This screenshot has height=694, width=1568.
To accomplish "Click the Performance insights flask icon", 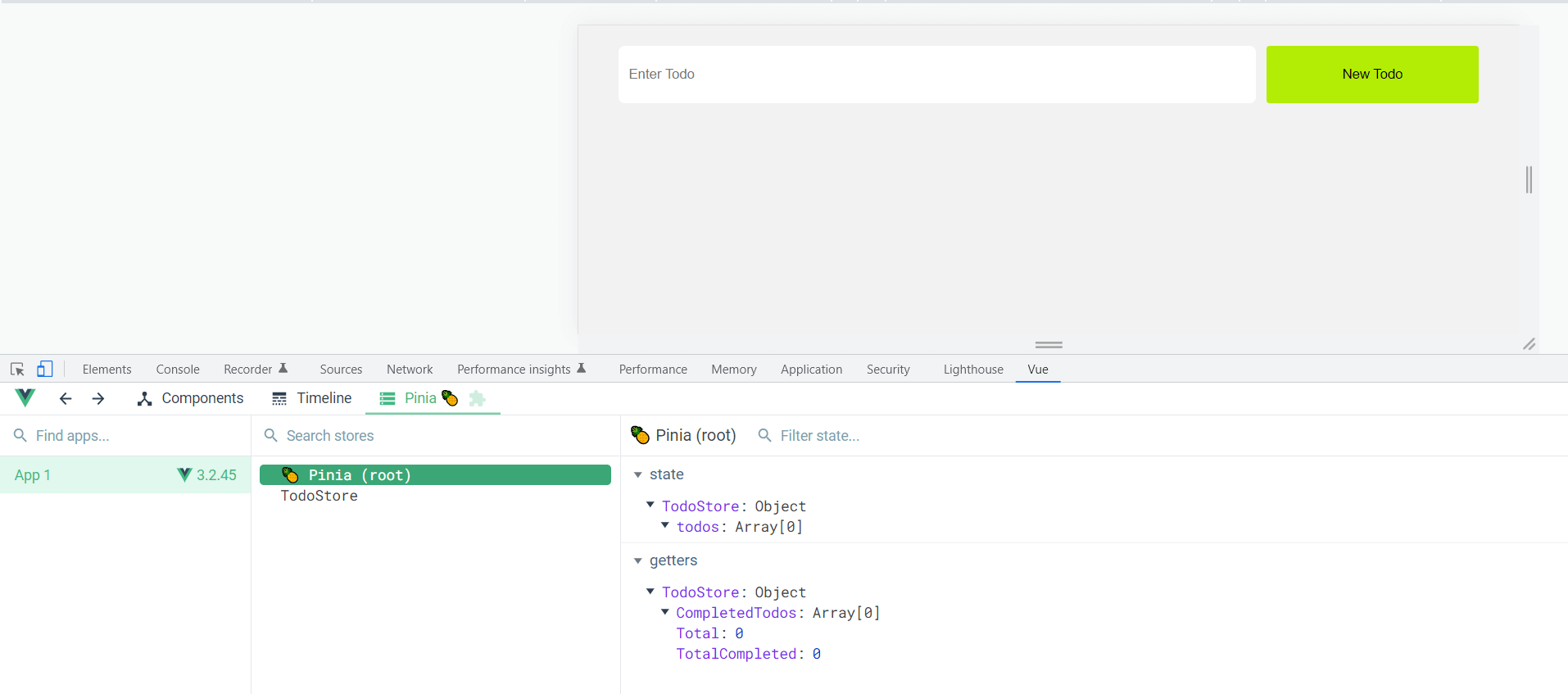I will 582,369.
